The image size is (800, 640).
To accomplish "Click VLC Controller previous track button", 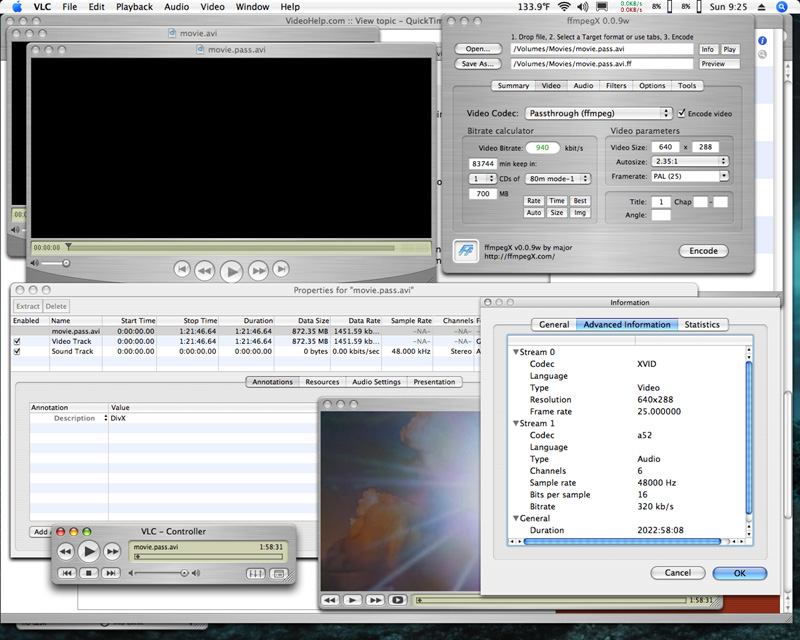I will tap(67, 573).
